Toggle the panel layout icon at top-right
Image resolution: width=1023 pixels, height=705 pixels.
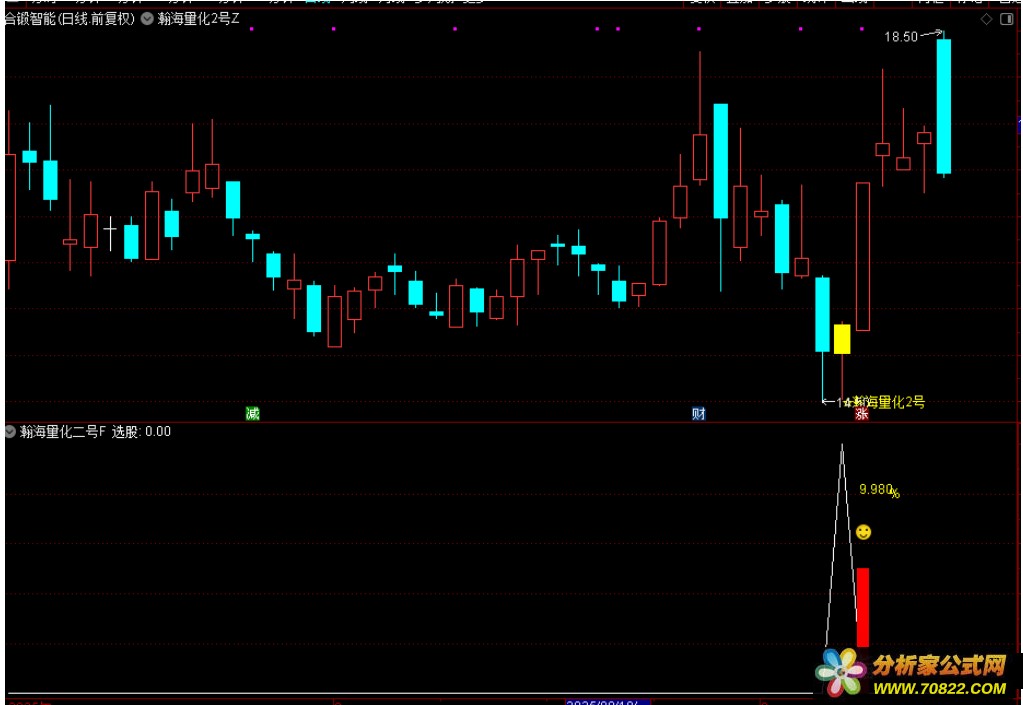1005,20
